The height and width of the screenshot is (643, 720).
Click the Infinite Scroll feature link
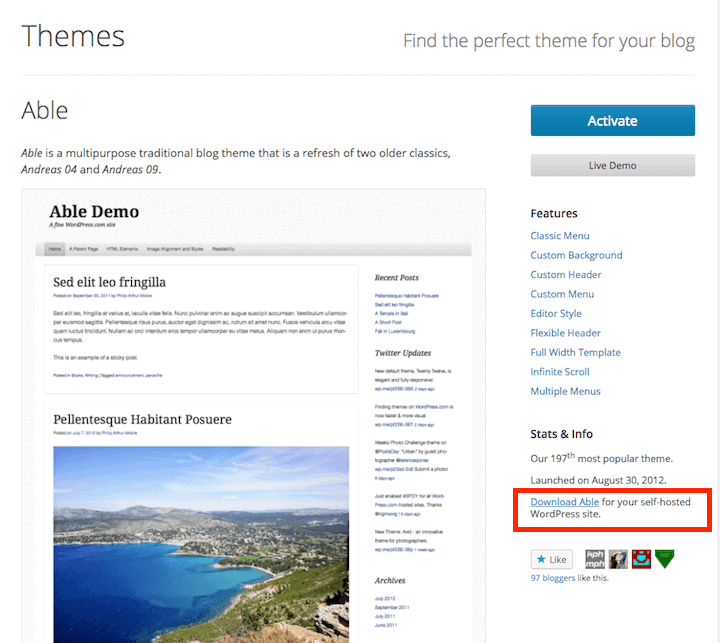tap(560, 372)
